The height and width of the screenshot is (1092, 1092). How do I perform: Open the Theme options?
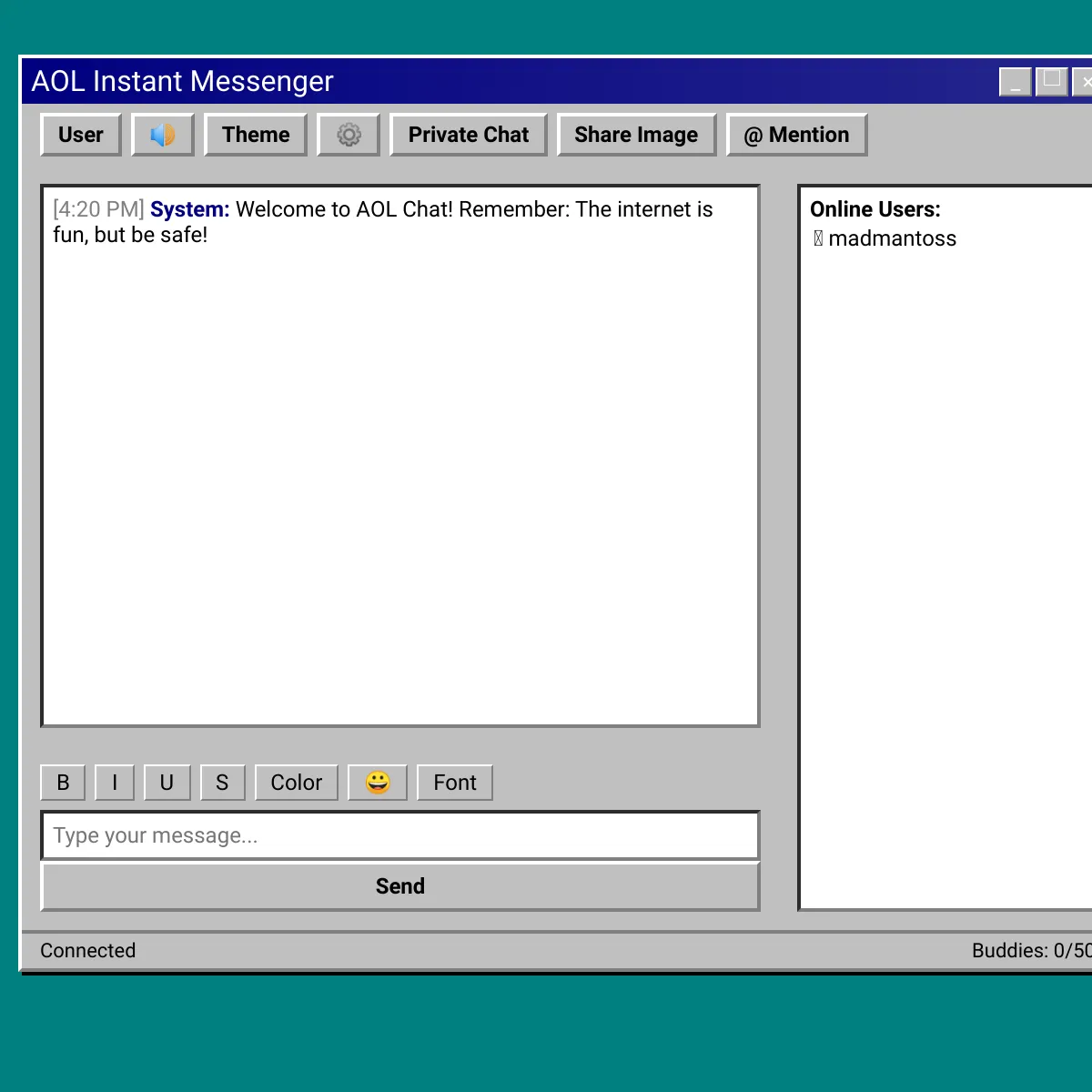[256, 135]
